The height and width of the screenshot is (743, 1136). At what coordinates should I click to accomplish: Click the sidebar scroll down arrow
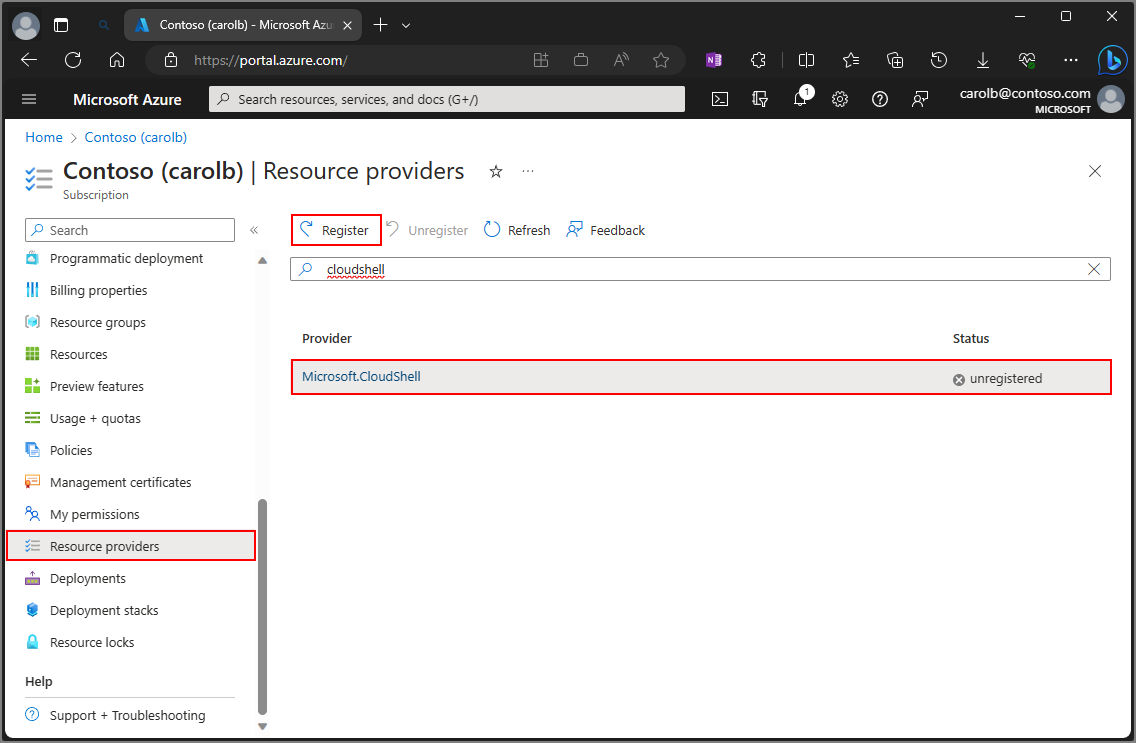coord(262,726)
